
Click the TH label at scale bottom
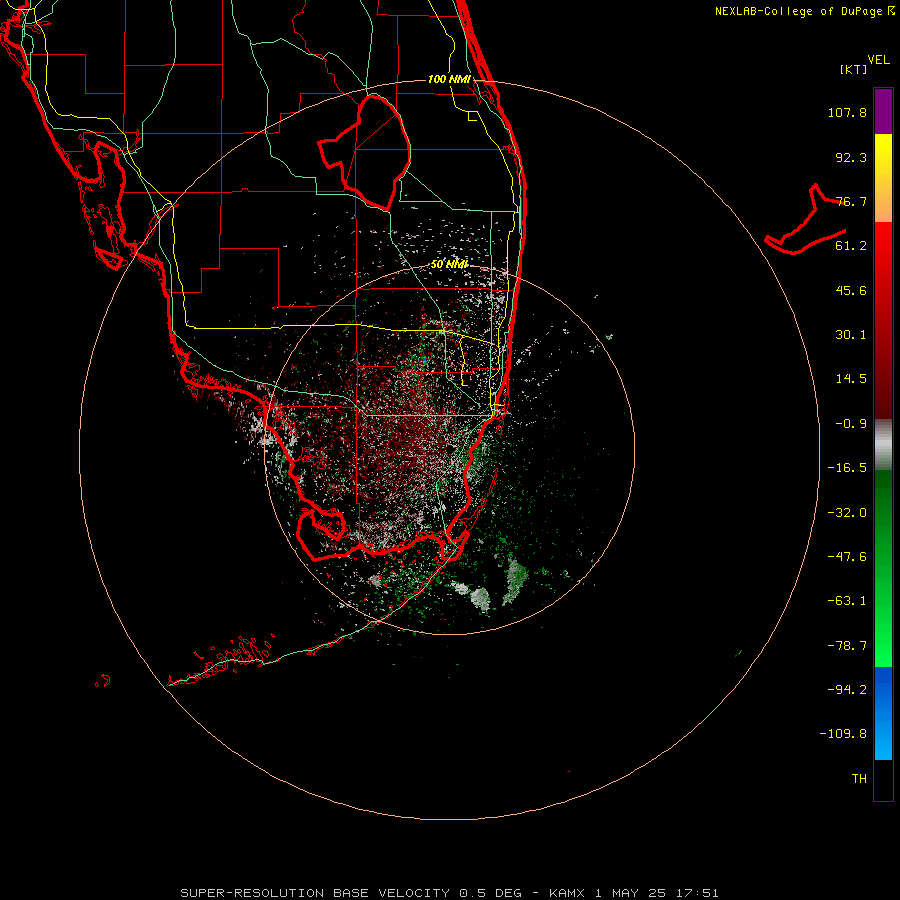point(859,779)
